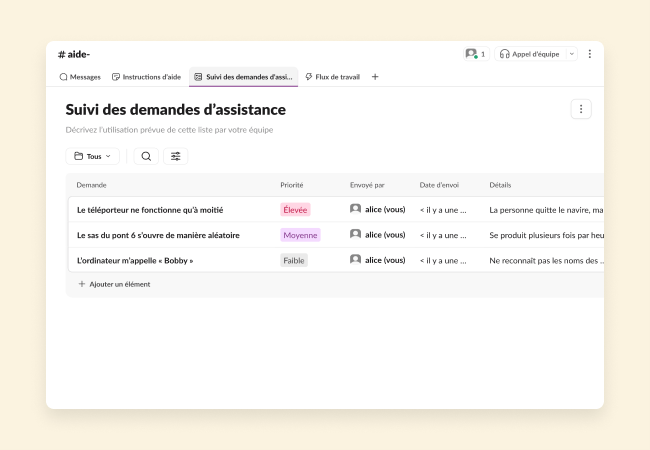Click the Moyenne priority tag
Image resolution: width=650 pixels, height=450 pixels.
tap(300, 235)
